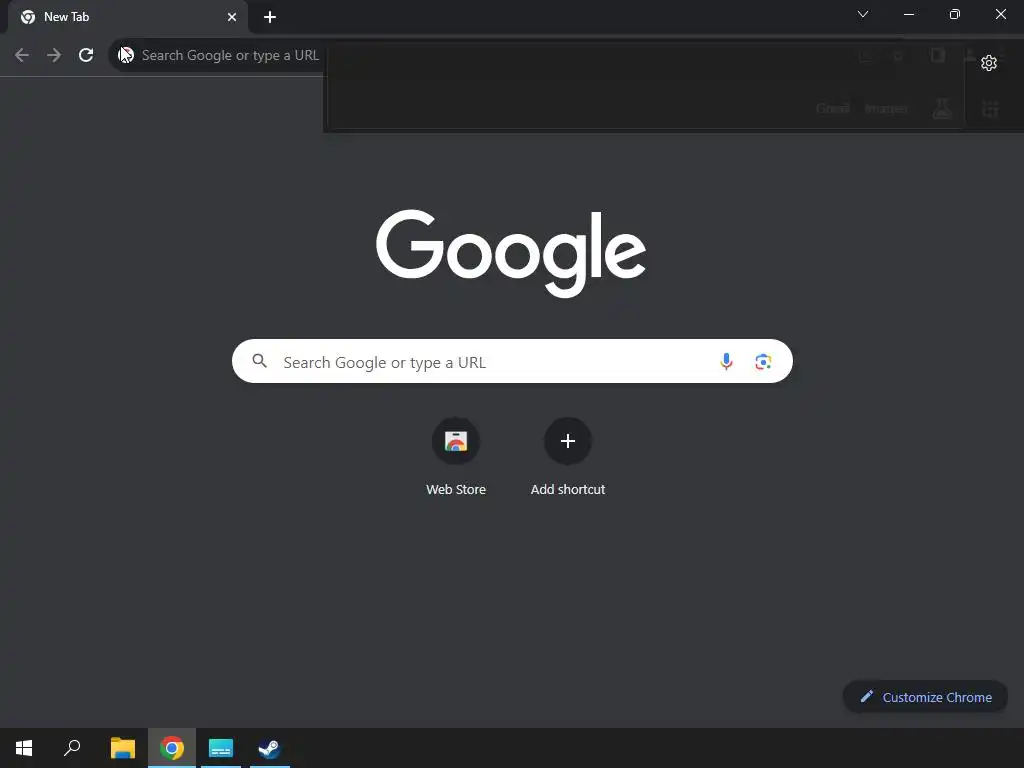Focus the address bar URL field
This screenshot has width=1024, height=768.
(230, 55)
